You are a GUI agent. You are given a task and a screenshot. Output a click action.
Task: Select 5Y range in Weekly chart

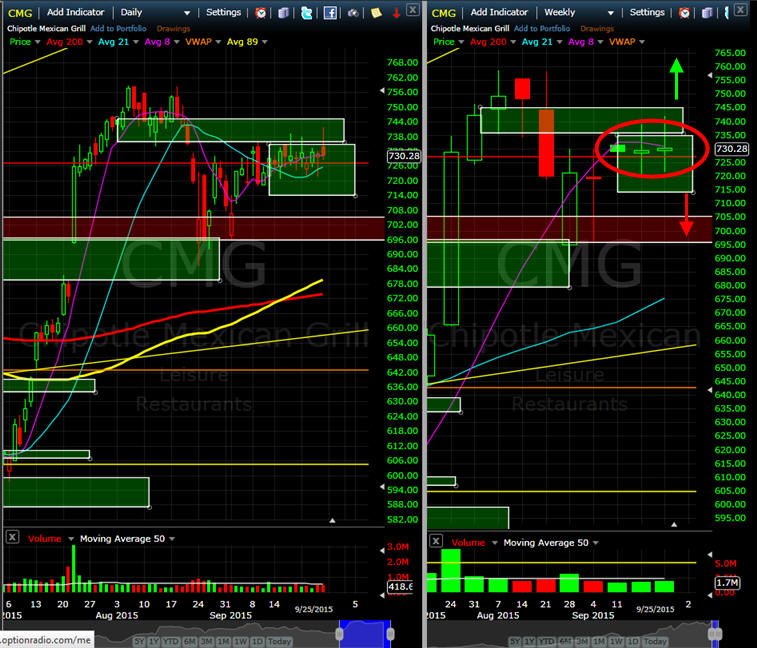[x=515, y=641]
